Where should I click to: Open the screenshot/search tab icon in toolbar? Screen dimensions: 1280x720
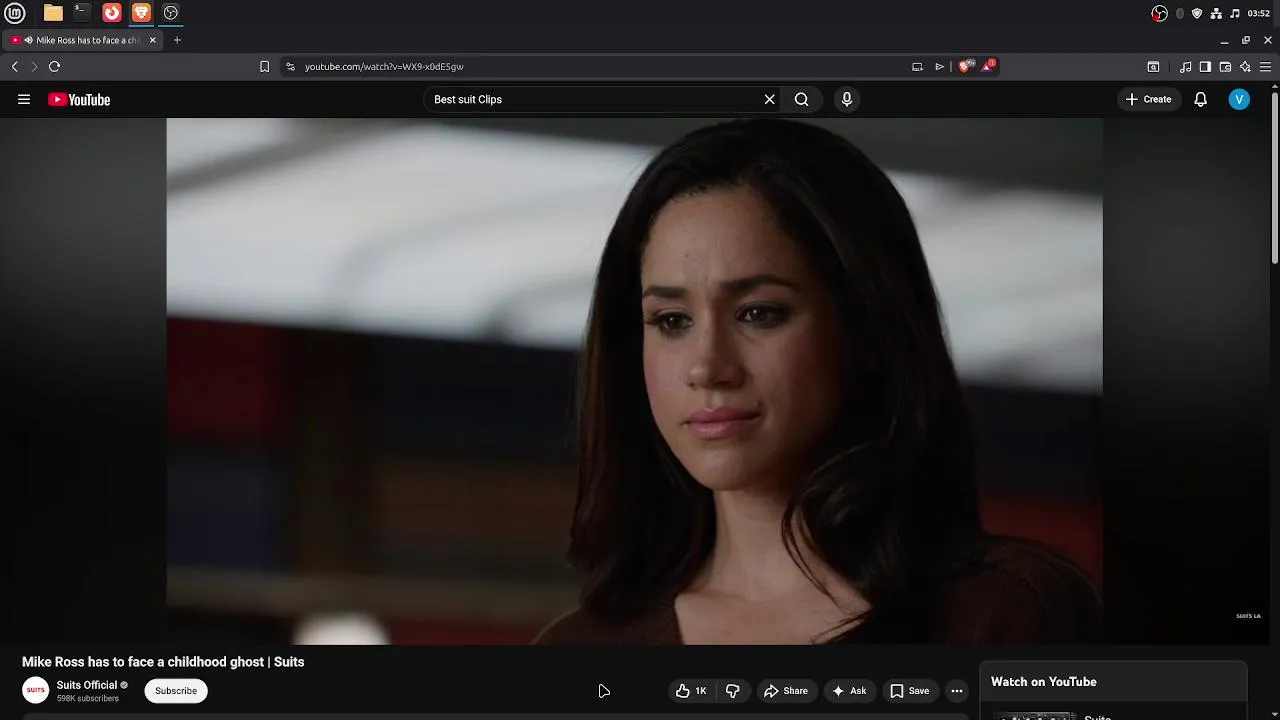click(x=1153, y=66)
